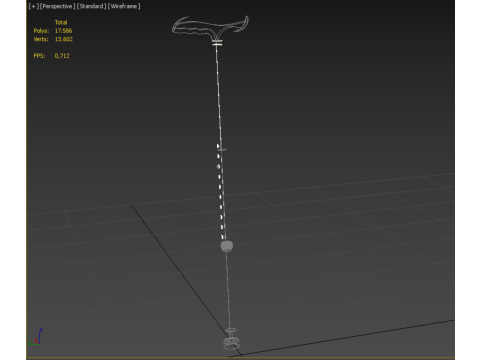This screenshot has width=480, height=360.
Task: Click the FPS value 0,712
Action: point(62,56)
